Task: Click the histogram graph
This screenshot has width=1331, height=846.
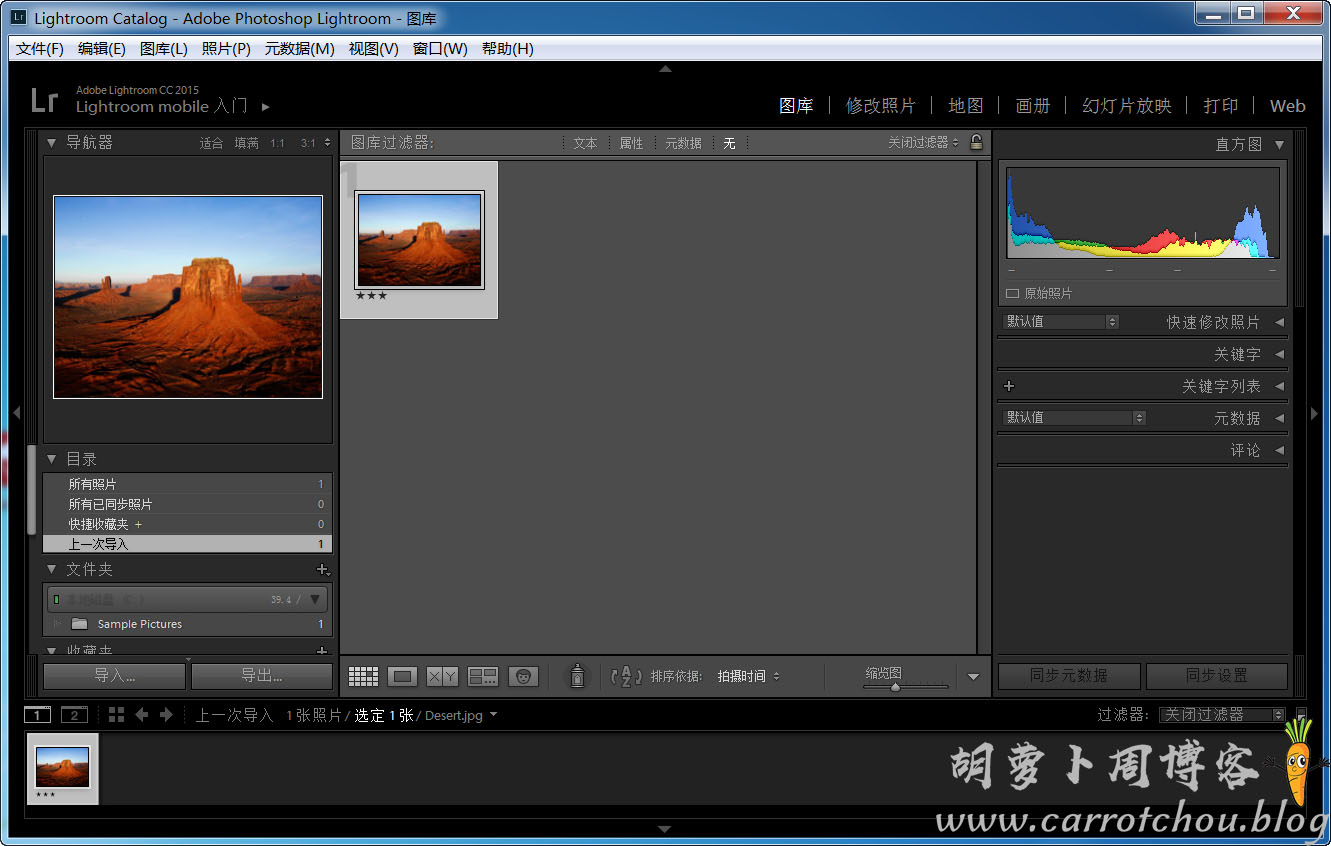Action: point(1143,213)
